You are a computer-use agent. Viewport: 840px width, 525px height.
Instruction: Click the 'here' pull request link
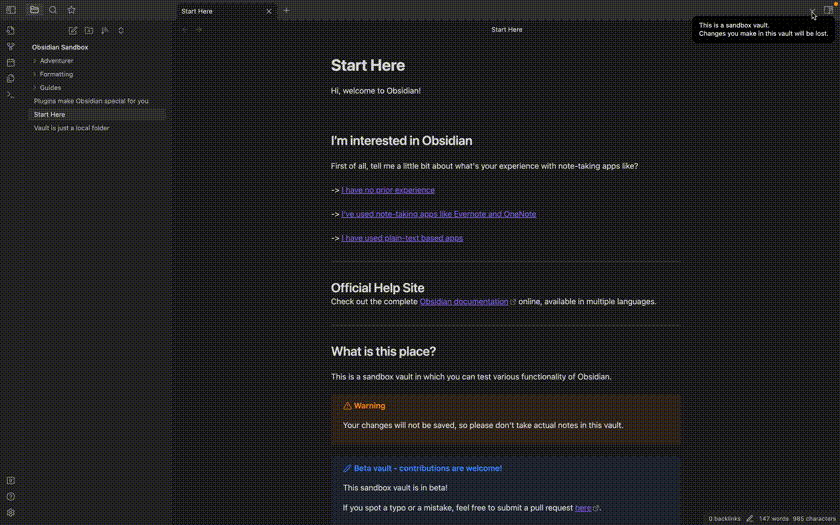583,508
